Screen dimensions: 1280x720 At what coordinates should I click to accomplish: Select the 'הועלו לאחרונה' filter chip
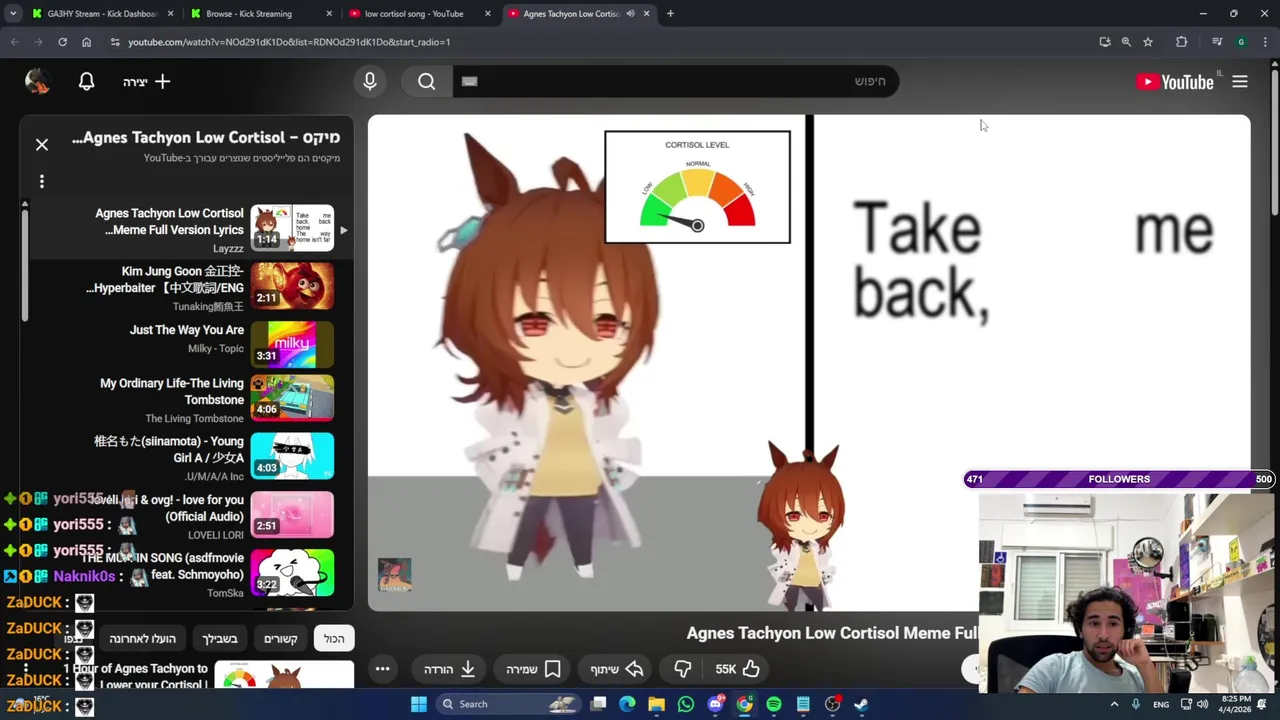click(142, 638)
